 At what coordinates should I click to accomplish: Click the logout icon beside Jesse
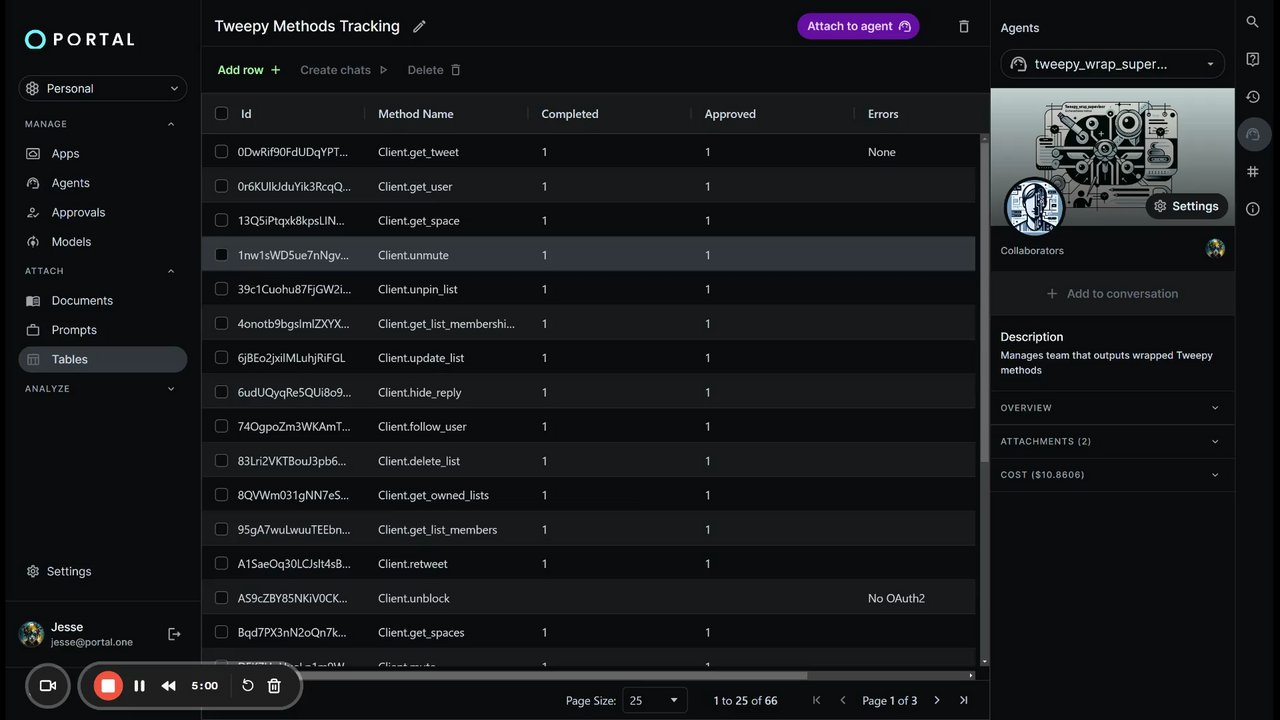(174, 634)
